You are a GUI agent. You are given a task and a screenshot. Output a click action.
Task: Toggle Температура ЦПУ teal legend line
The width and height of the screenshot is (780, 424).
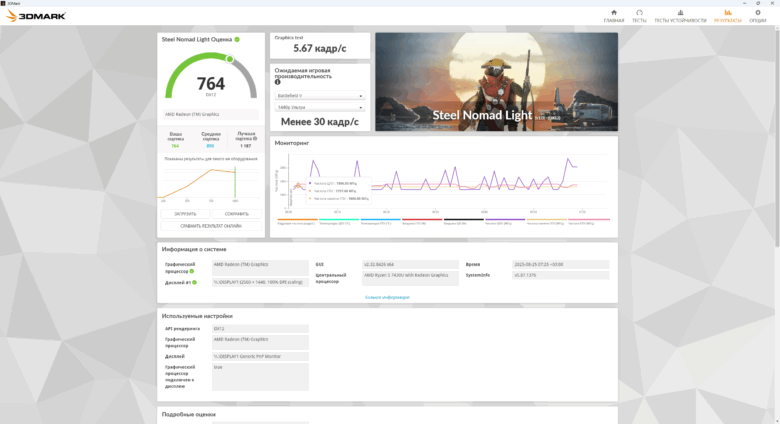339,221
